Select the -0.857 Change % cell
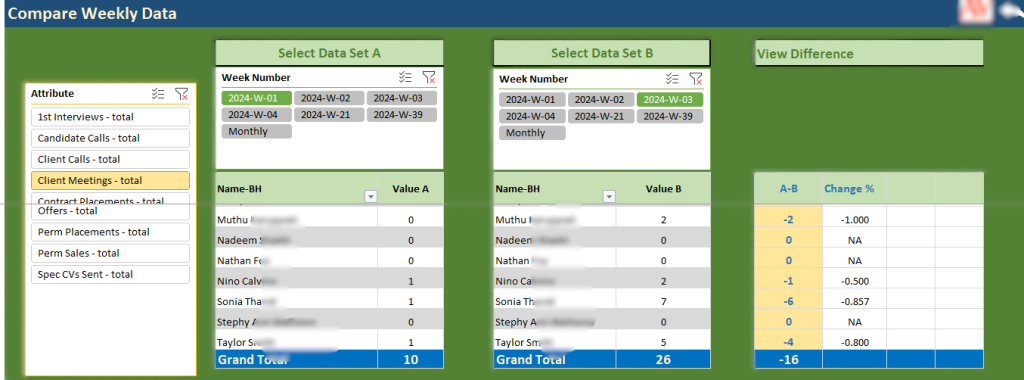 pos(854,302)
